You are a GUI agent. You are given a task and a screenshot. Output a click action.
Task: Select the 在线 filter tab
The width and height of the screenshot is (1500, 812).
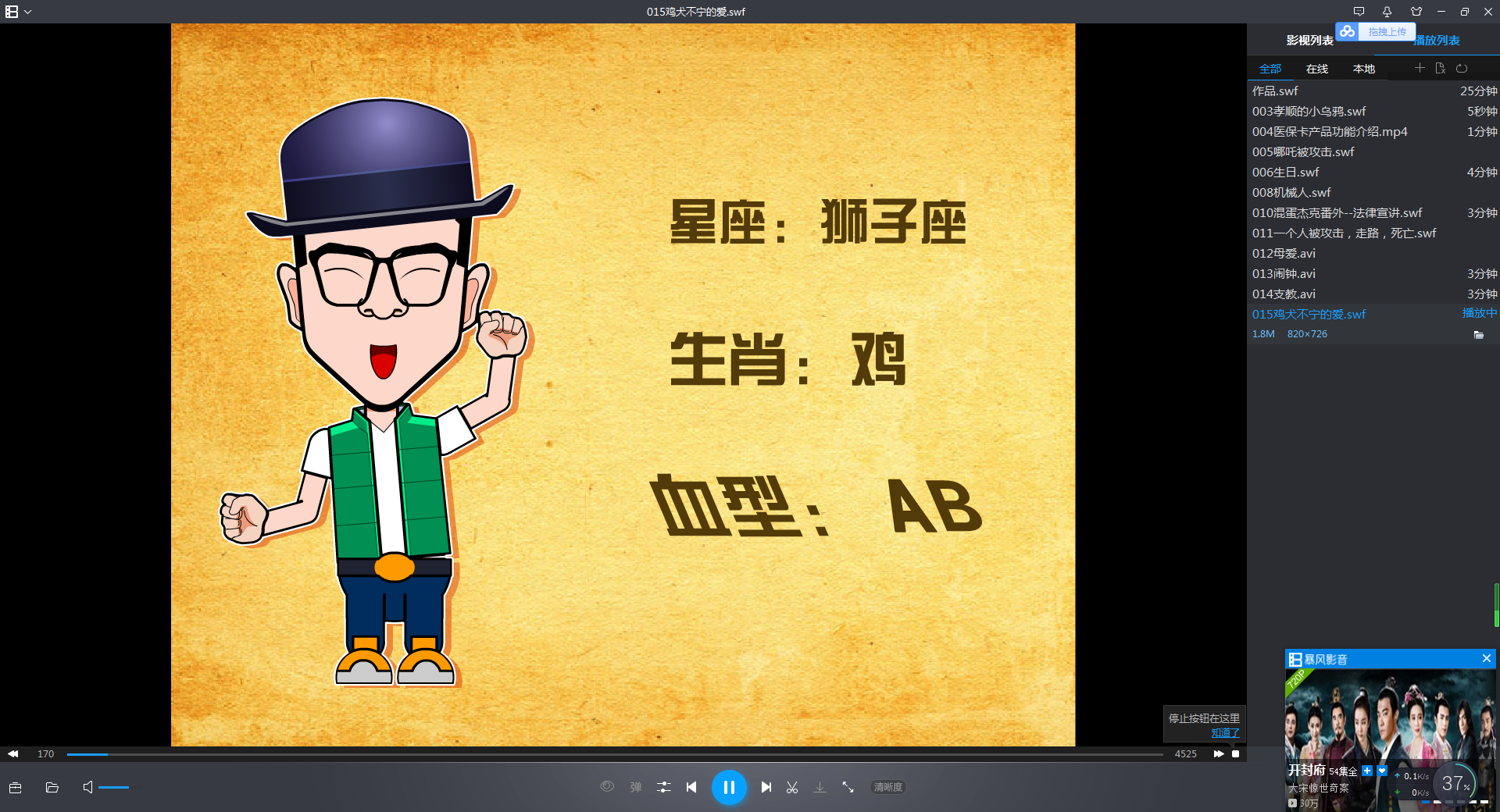tap(1316, 69)
